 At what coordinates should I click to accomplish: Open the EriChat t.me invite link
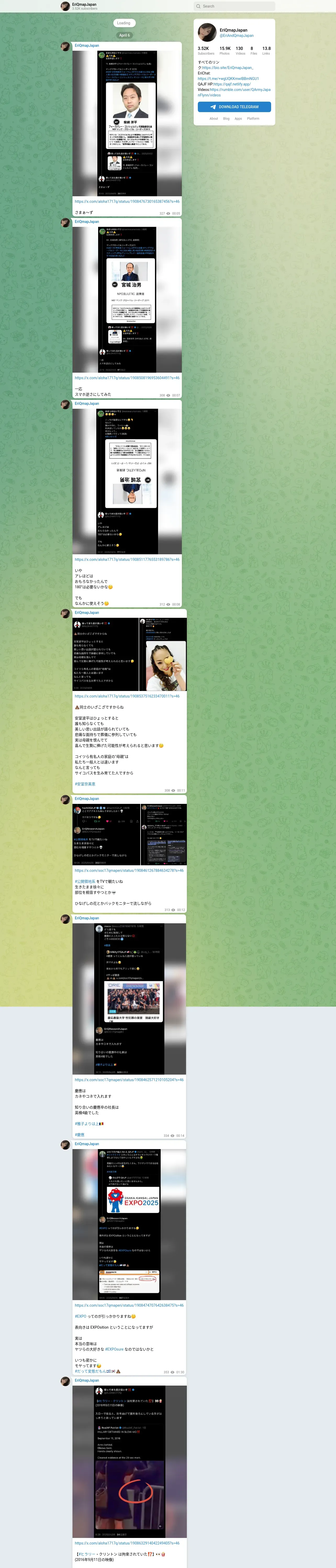[x=228, y=78]
